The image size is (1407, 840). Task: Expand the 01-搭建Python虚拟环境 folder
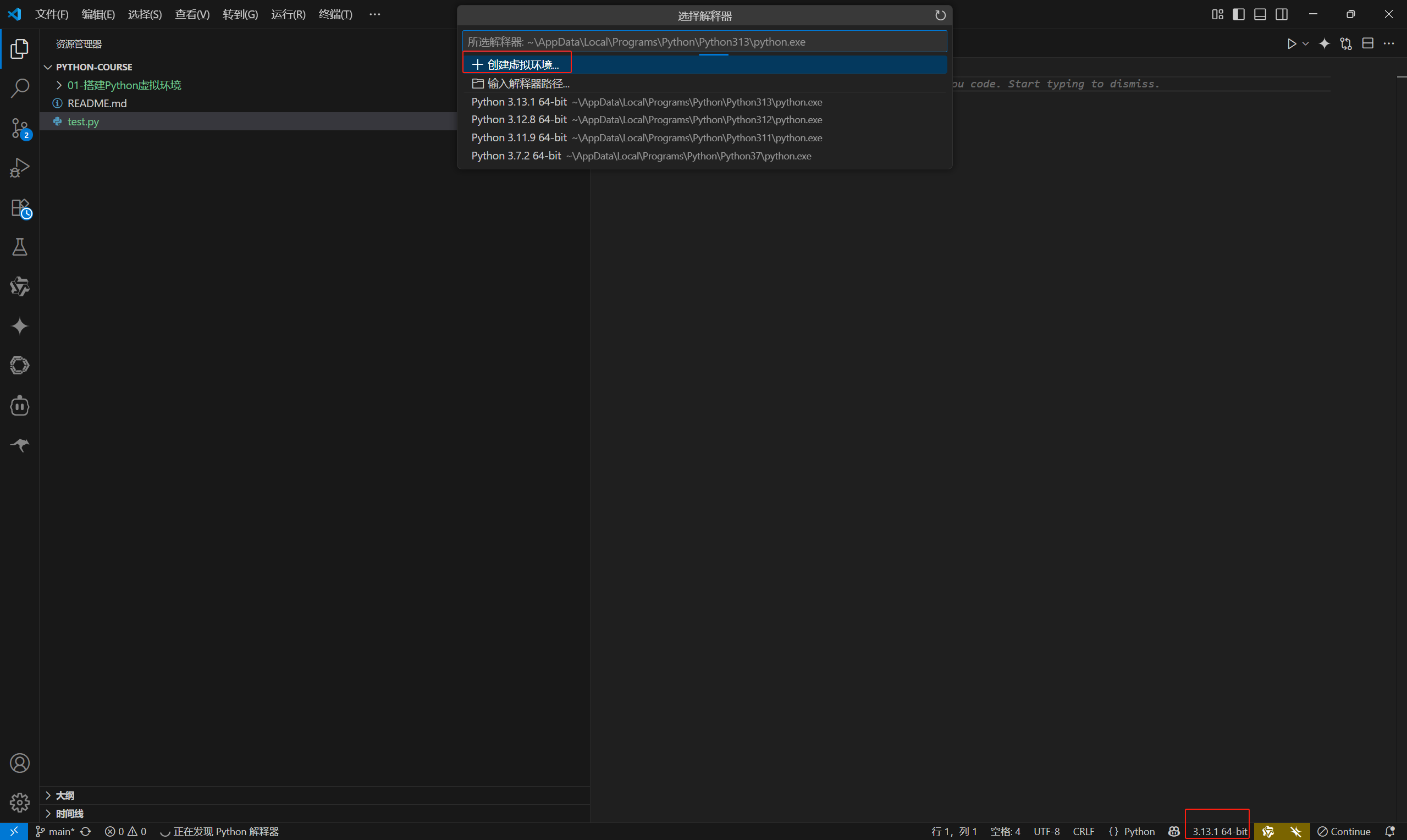click(124, 85)
